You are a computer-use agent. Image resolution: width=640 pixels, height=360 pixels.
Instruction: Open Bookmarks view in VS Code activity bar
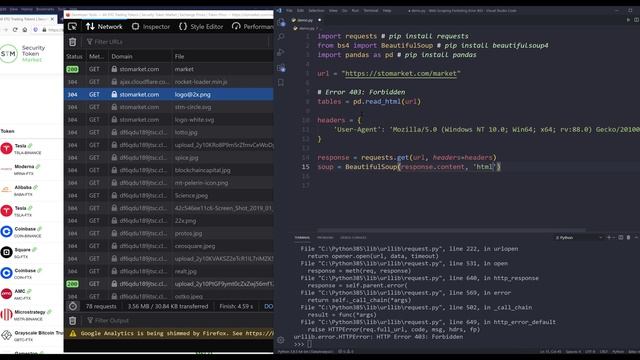tap(281, 83)
